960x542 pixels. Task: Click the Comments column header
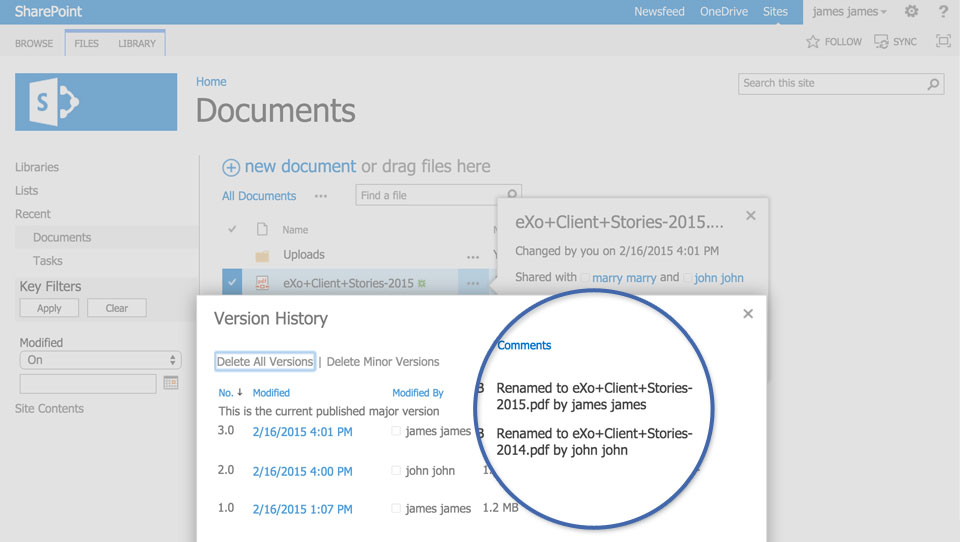tap(524, 345)
